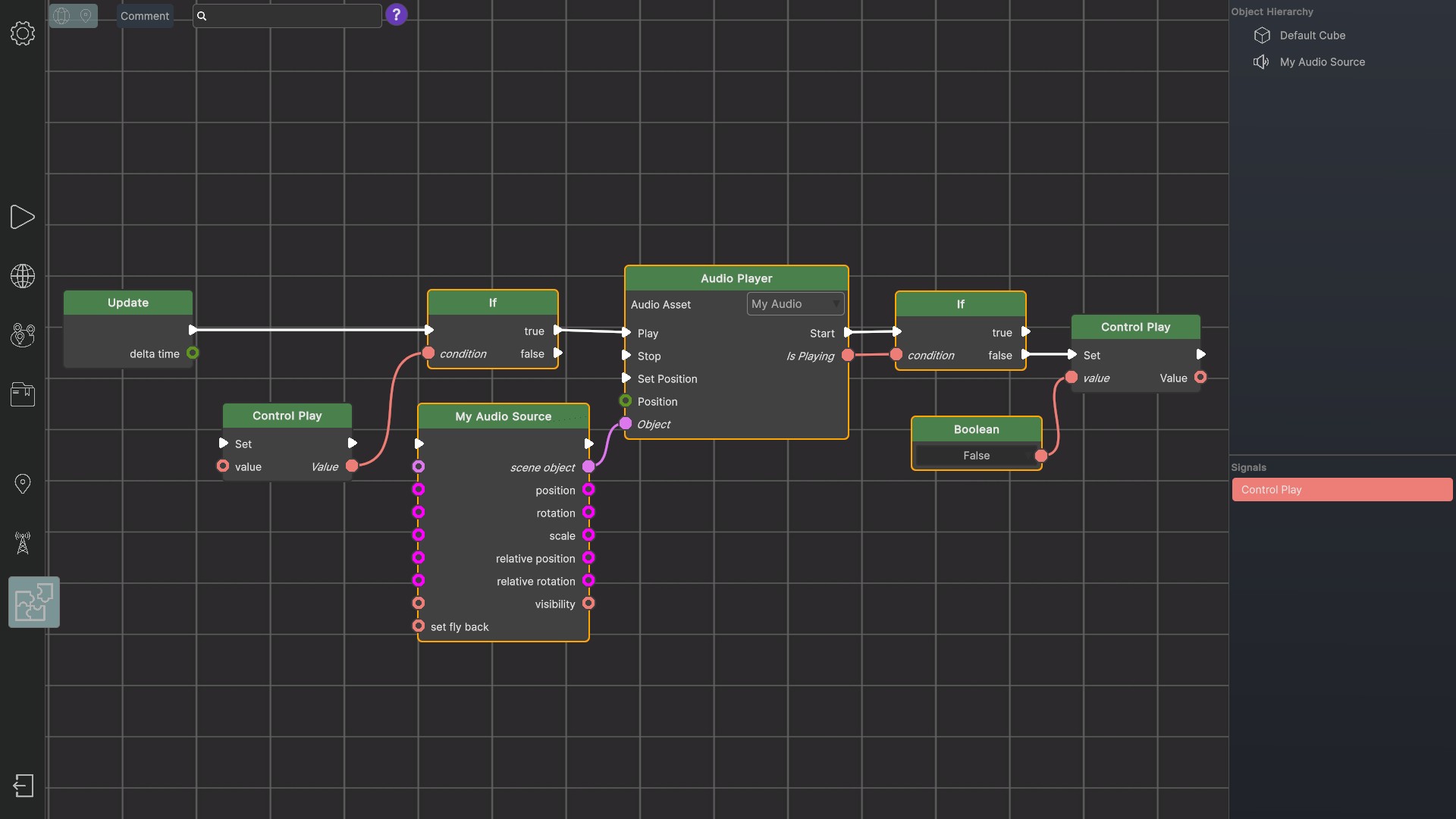The width and height of the screenshot is (1456, 819).
Task: Click the purple Object input port
Action: pyautogui.click(x=626, y=423)
